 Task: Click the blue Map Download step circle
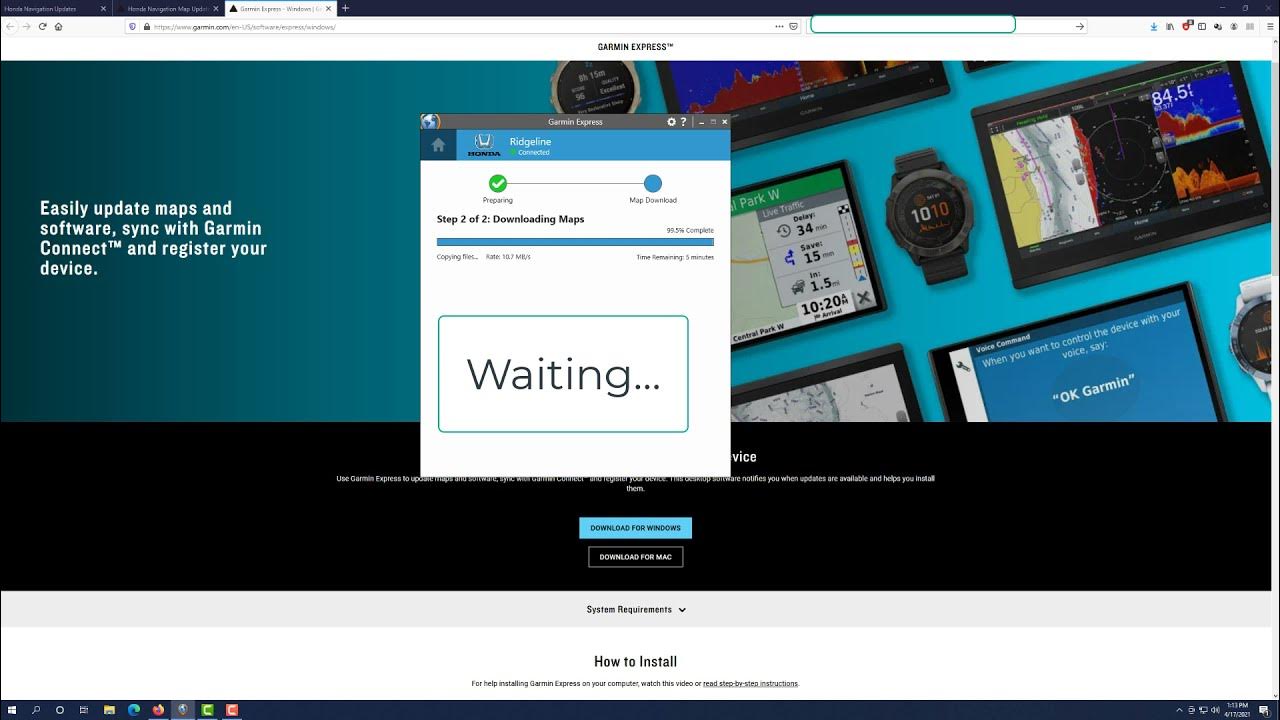653,183
